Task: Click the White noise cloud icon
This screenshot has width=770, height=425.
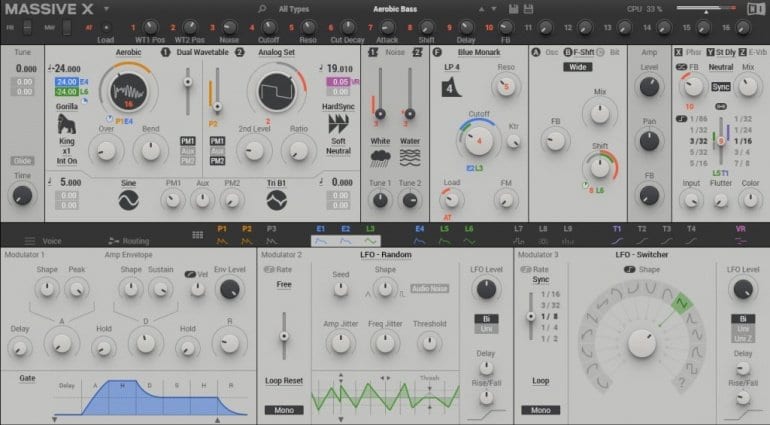Action: [380, 158]
